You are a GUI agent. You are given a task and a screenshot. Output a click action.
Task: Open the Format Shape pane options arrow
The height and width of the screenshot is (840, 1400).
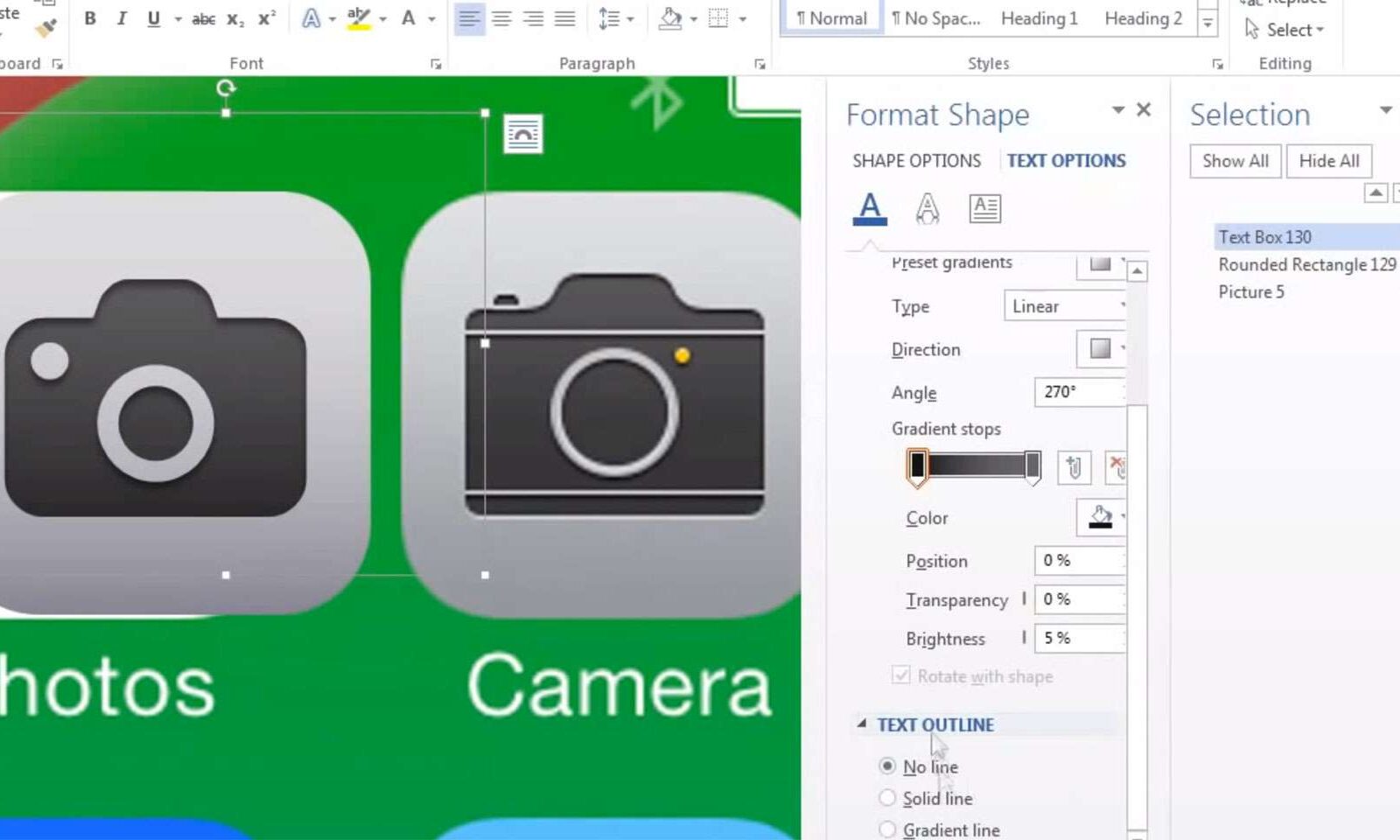coord(1118,109)
